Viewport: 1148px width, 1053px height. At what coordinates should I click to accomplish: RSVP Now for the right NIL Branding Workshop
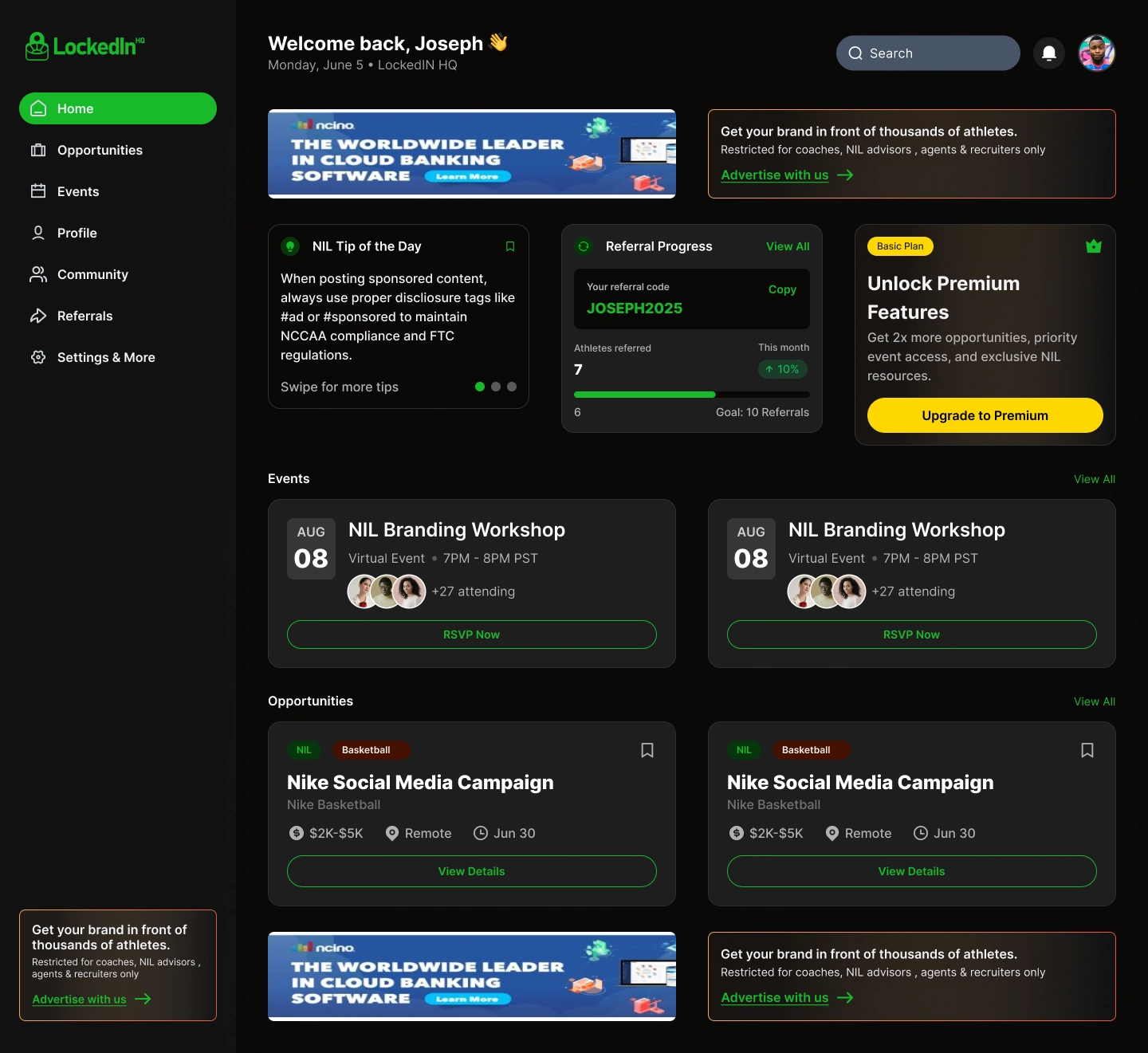[912, 635]
